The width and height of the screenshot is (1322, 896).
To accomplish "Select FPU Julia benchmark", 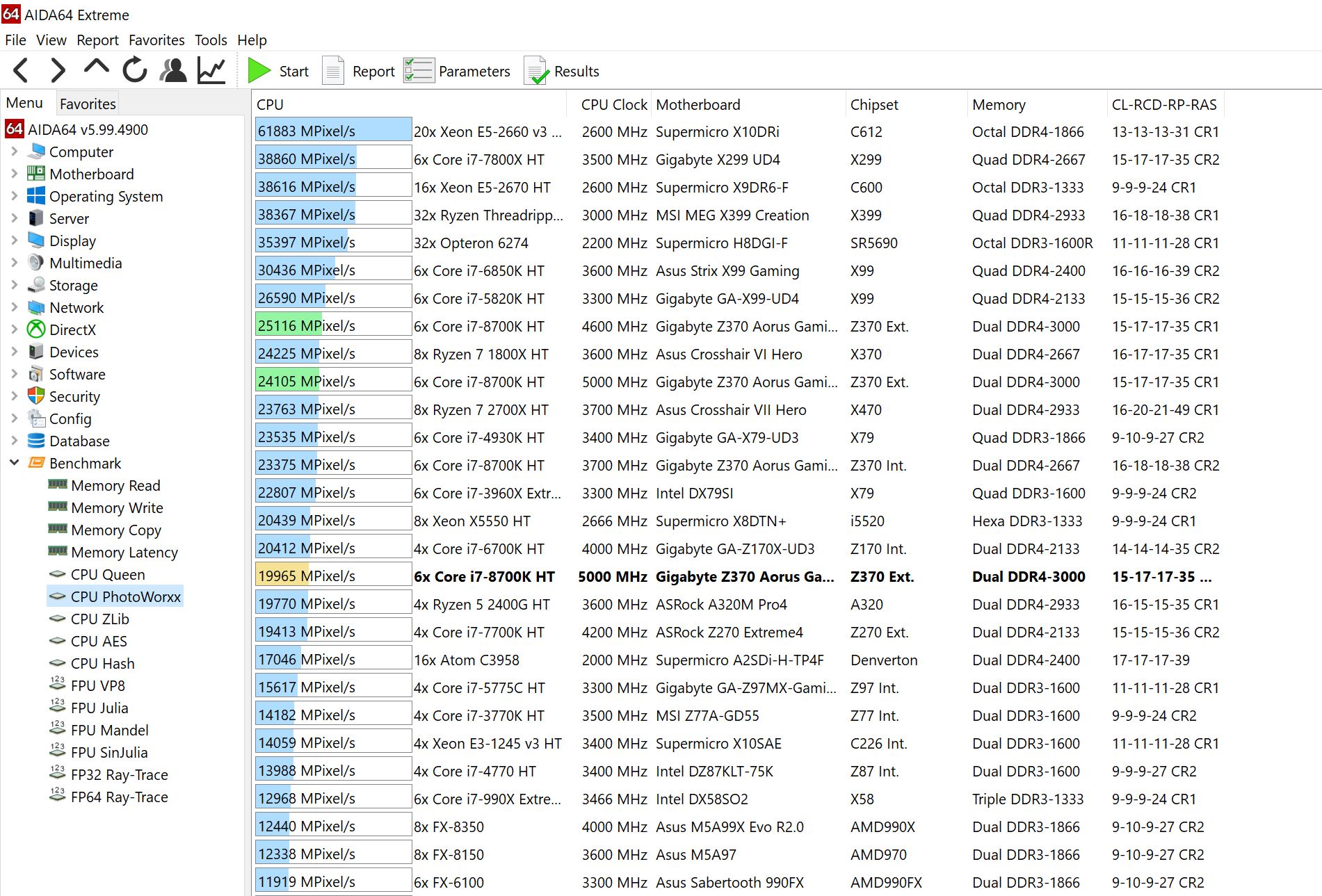I will 99,708.
